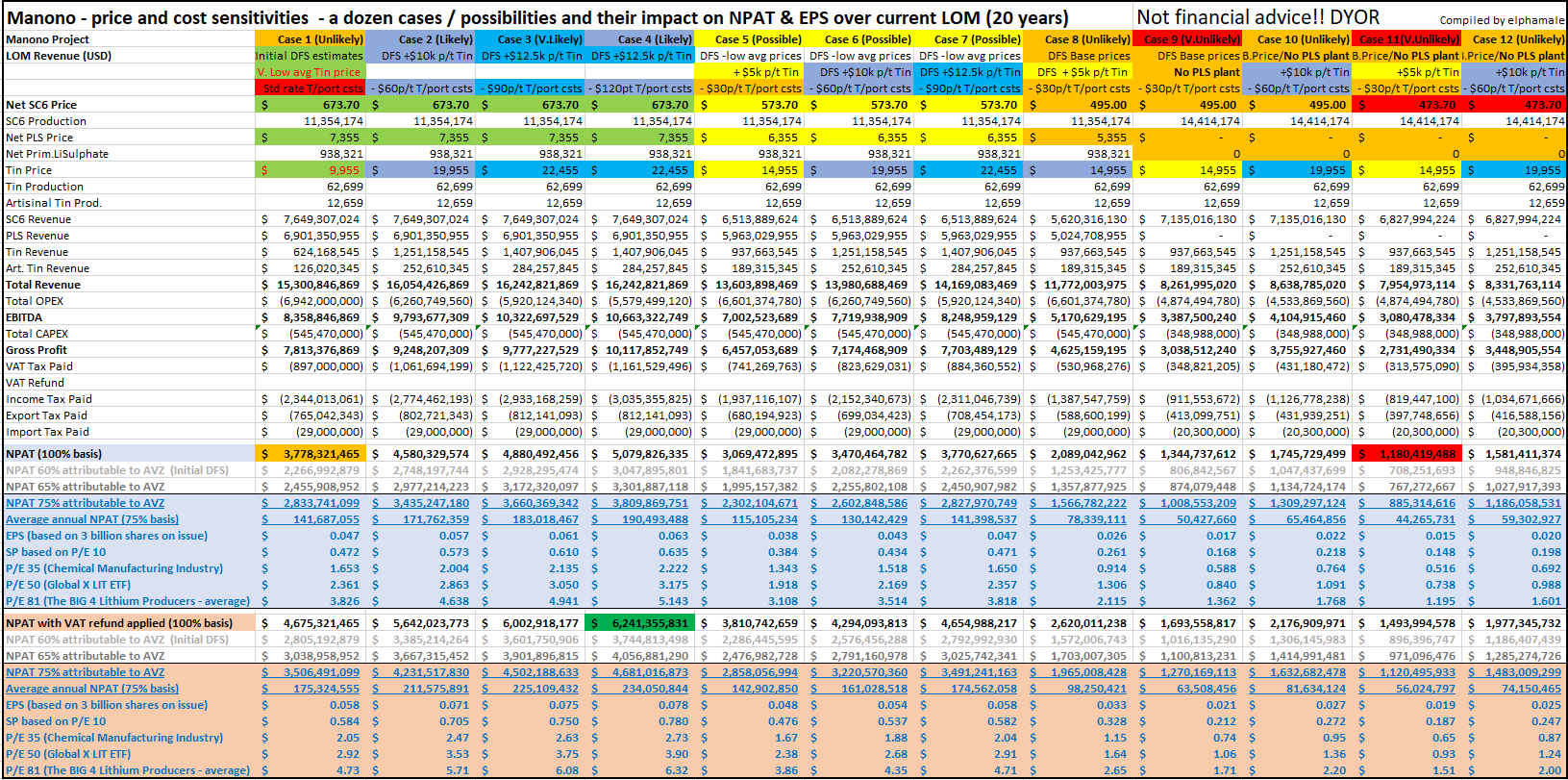
Task: Click the underlined value 3,506,491,099
Action: pos(311,672)
